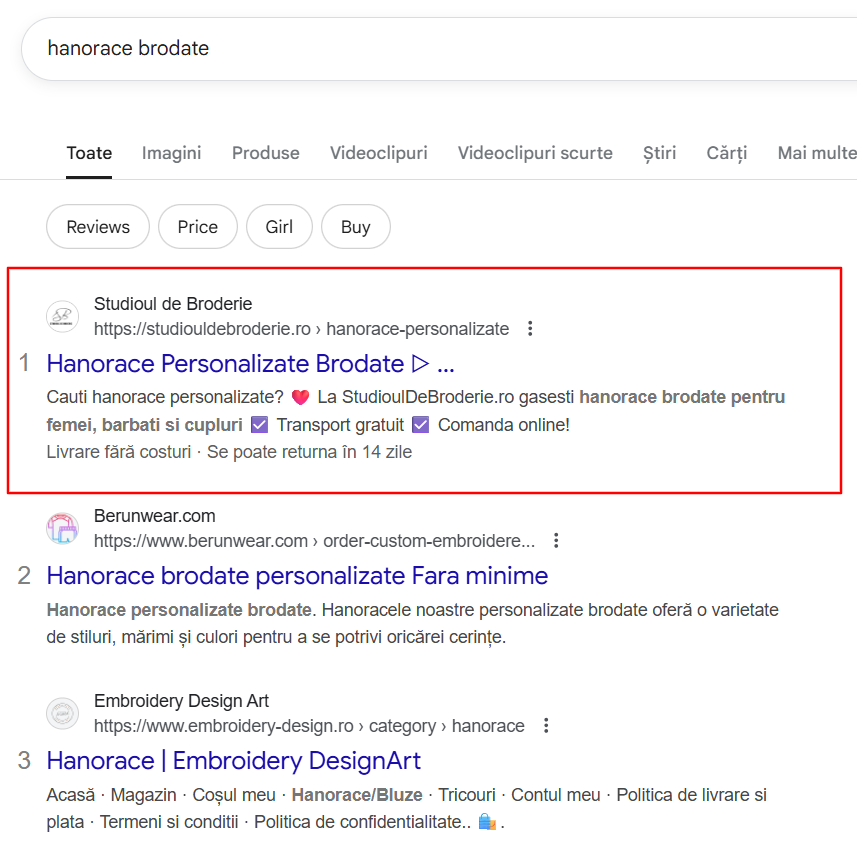Open the Produse tab
This screenshot has width=857, height=858.
pos(265,153)
